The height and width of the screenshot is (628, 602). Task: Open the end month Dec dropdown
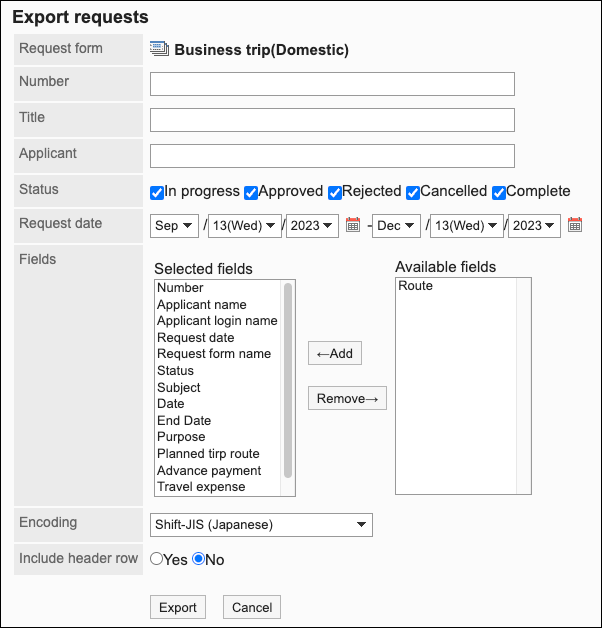396,226
